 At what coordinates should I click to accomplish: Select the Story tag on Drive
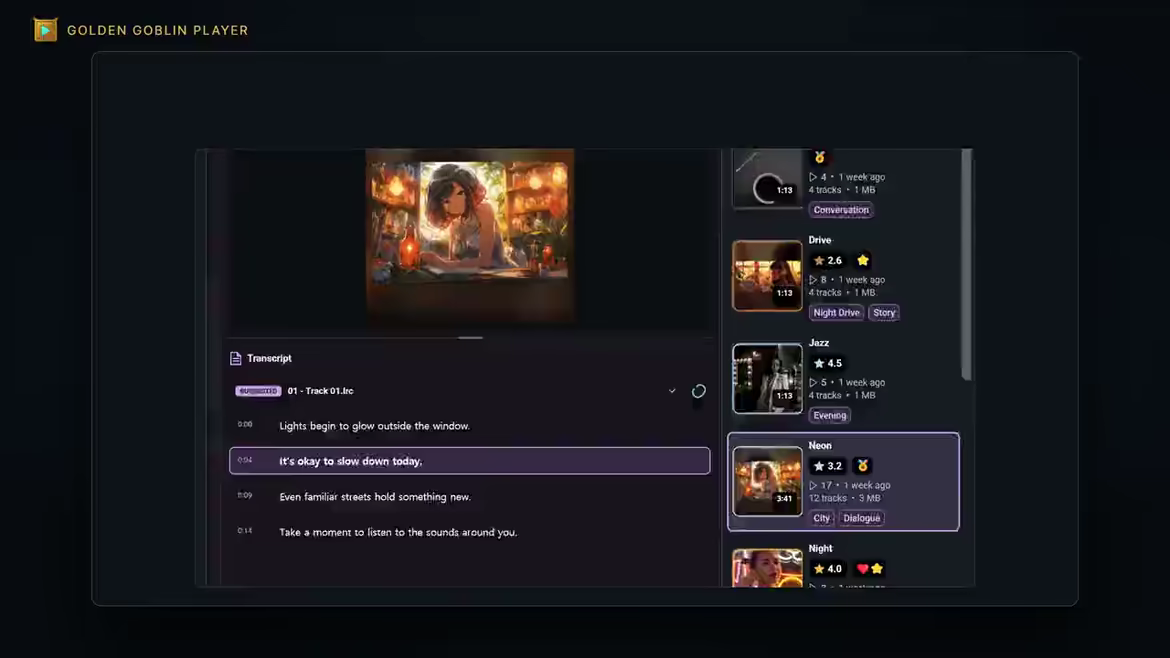click(x=884, y=313)
